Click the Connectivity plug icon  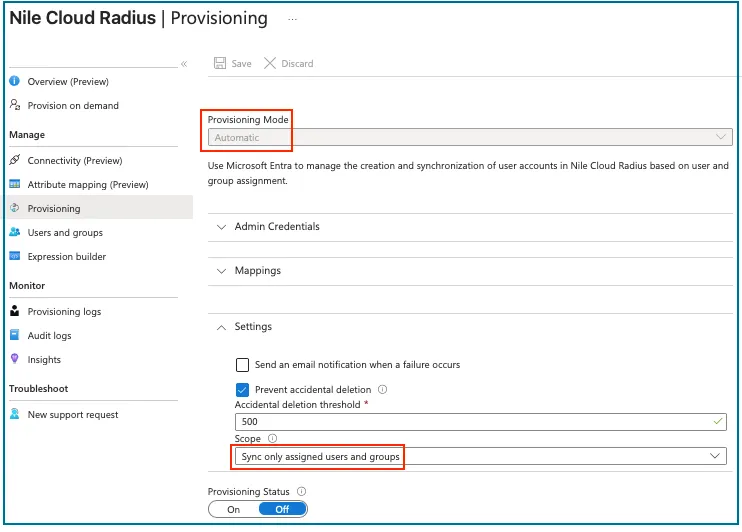coord(15,160)
